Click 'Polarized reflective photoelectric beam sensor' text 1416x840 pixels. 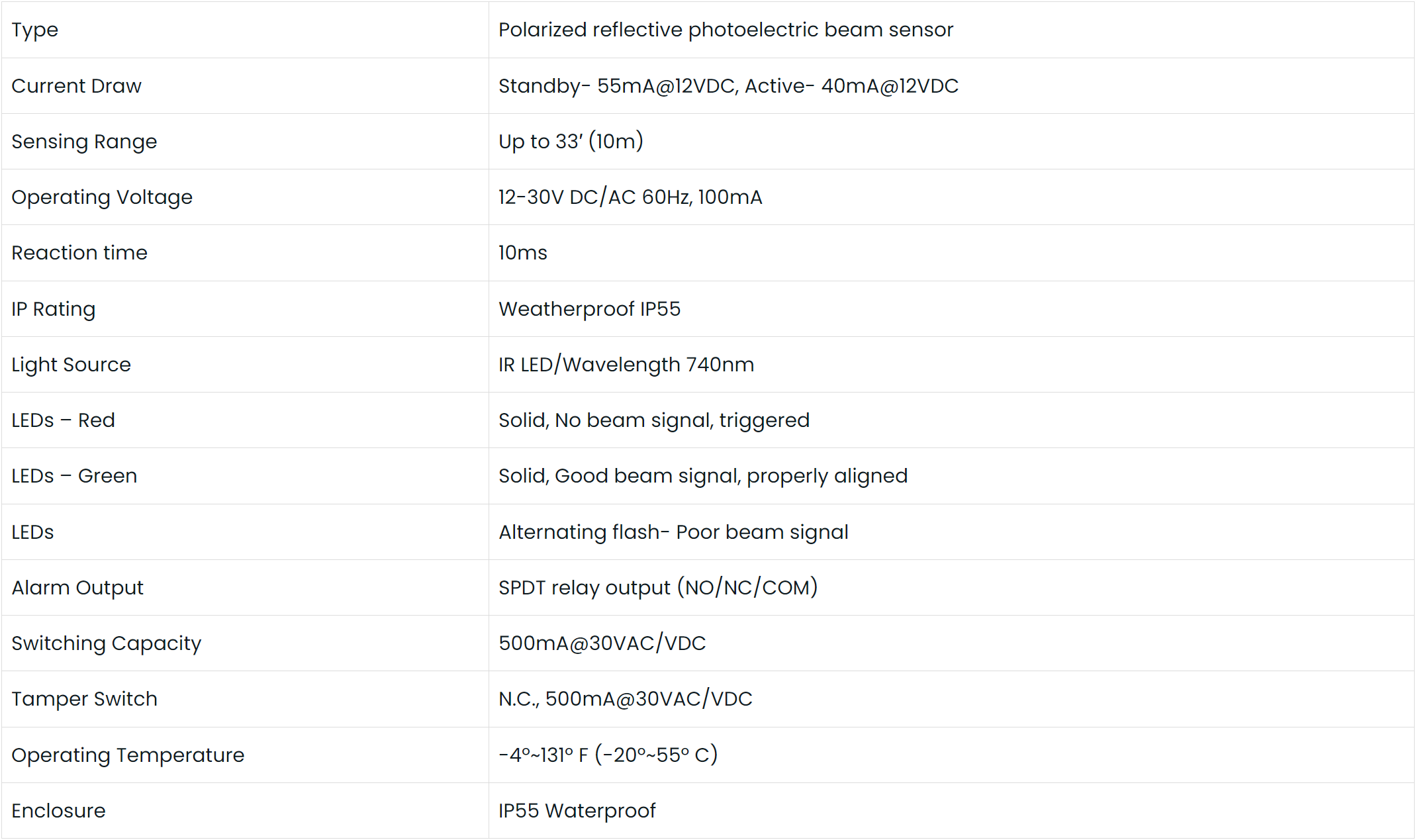[x=726, y=30]
